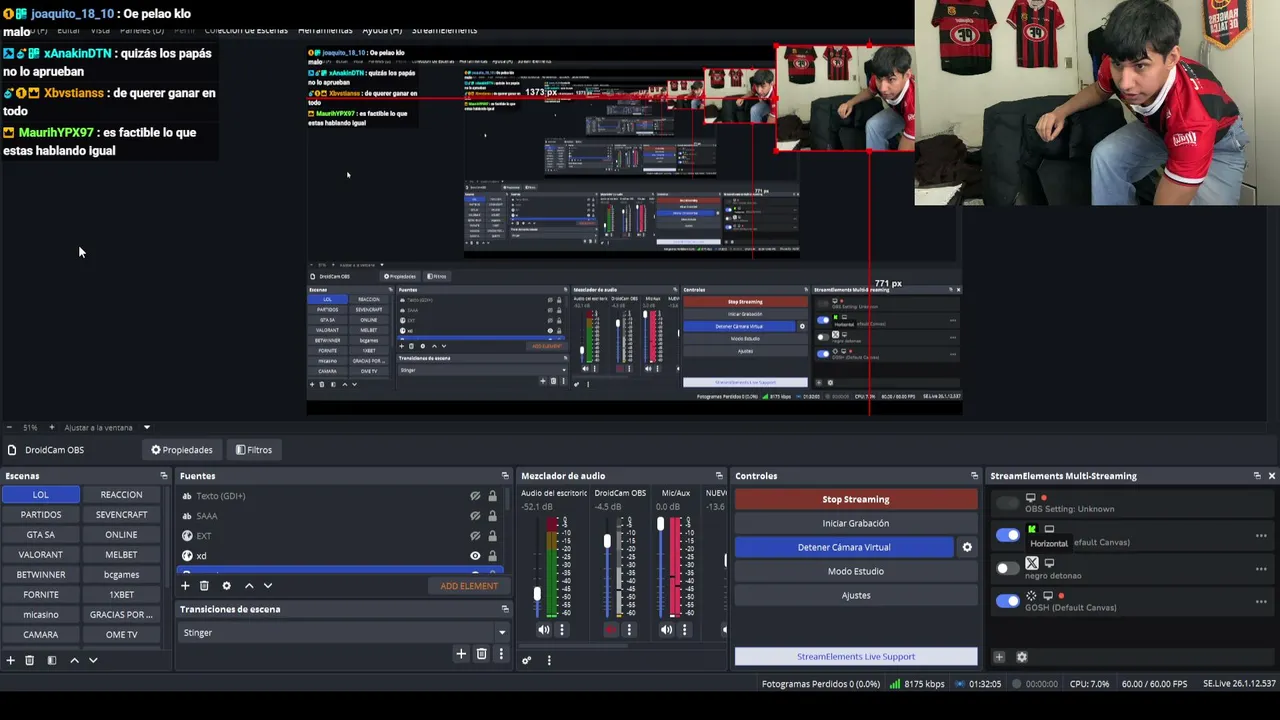
Task: Open advanced audio properties gears icon
Action: click(x=527, y=660)
